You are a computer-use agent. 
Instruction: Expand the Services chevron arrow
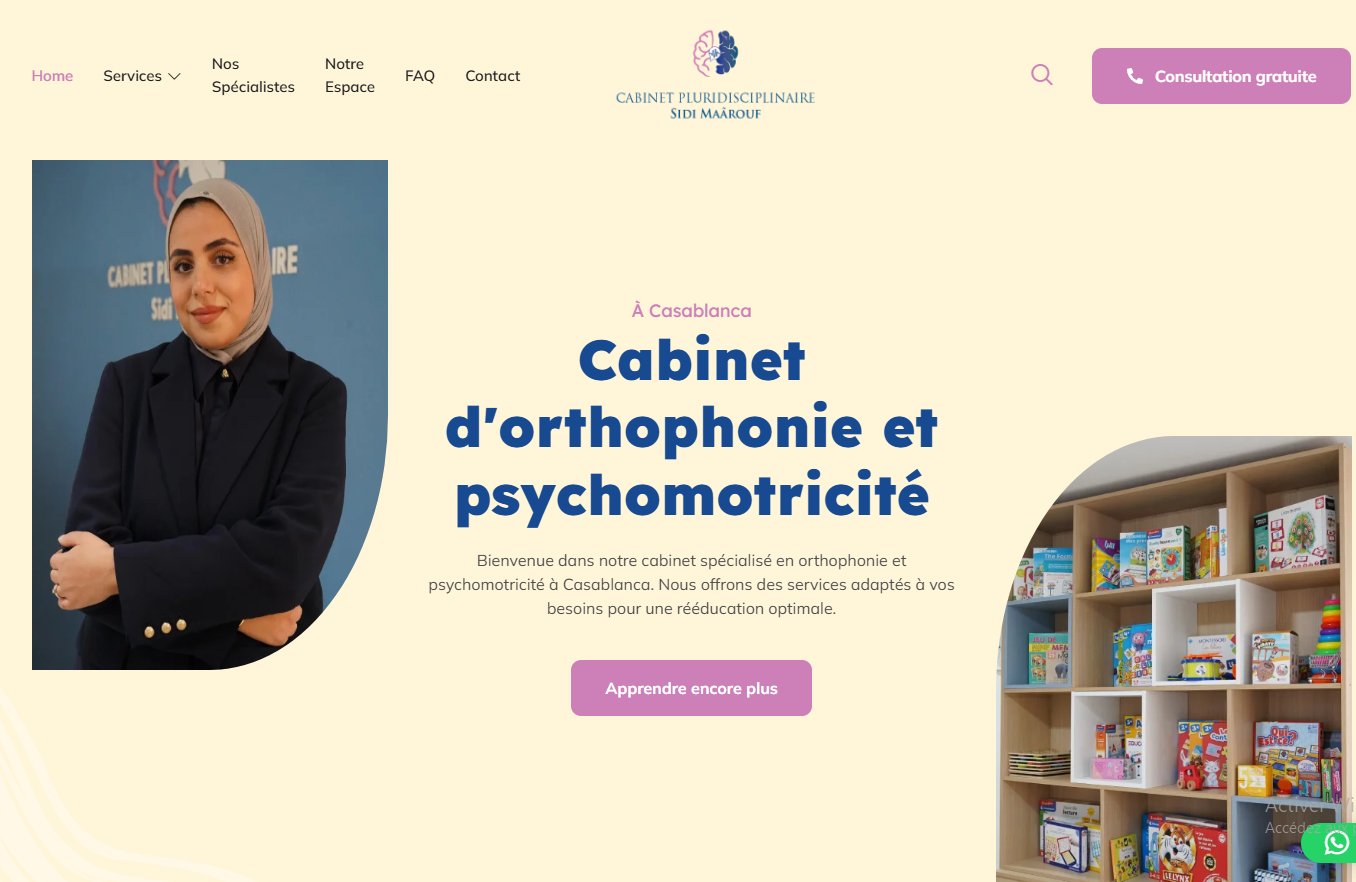click(x=174, y=76)
